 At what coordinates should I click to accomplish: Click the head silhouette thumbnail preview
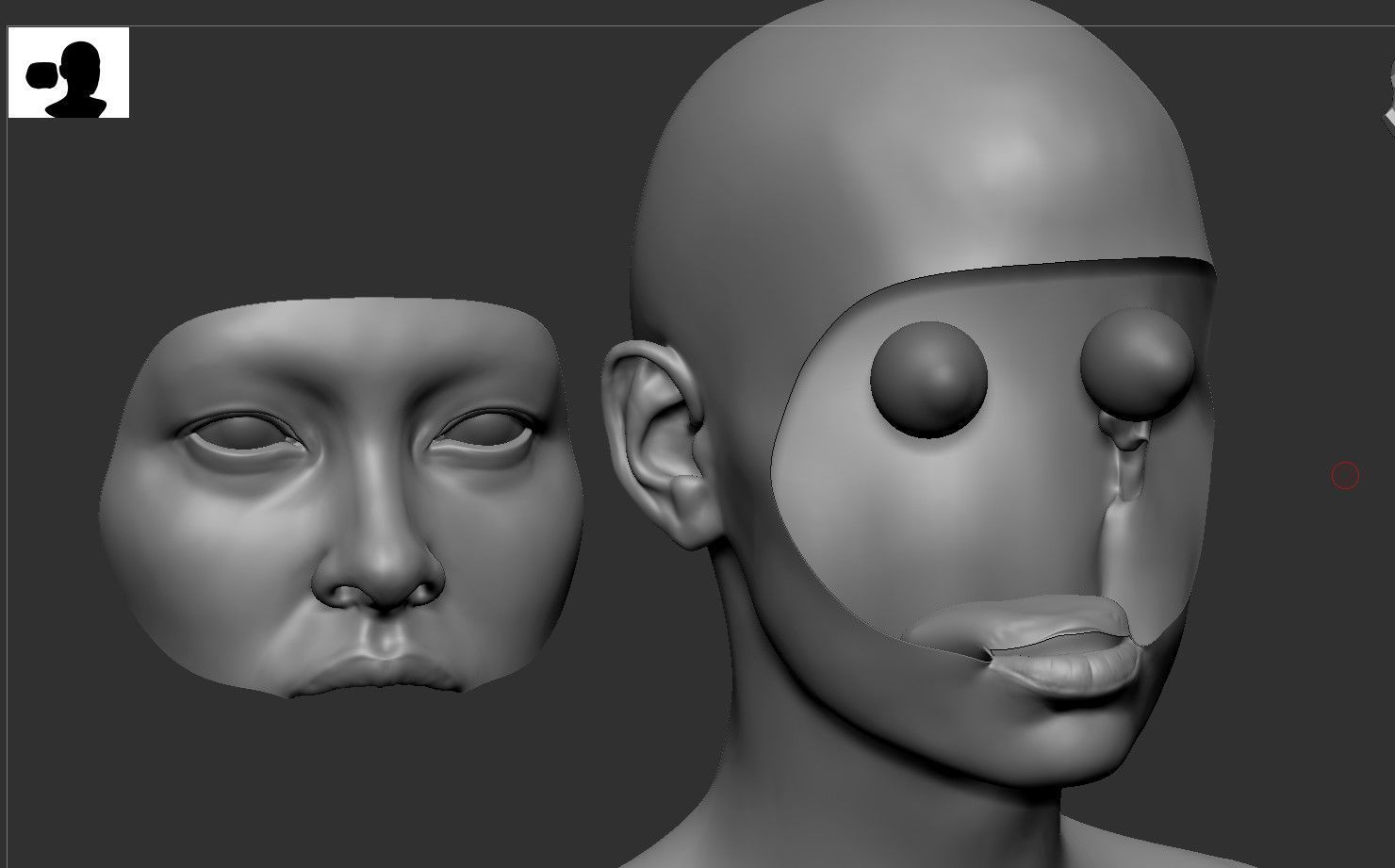pos(69,73)
